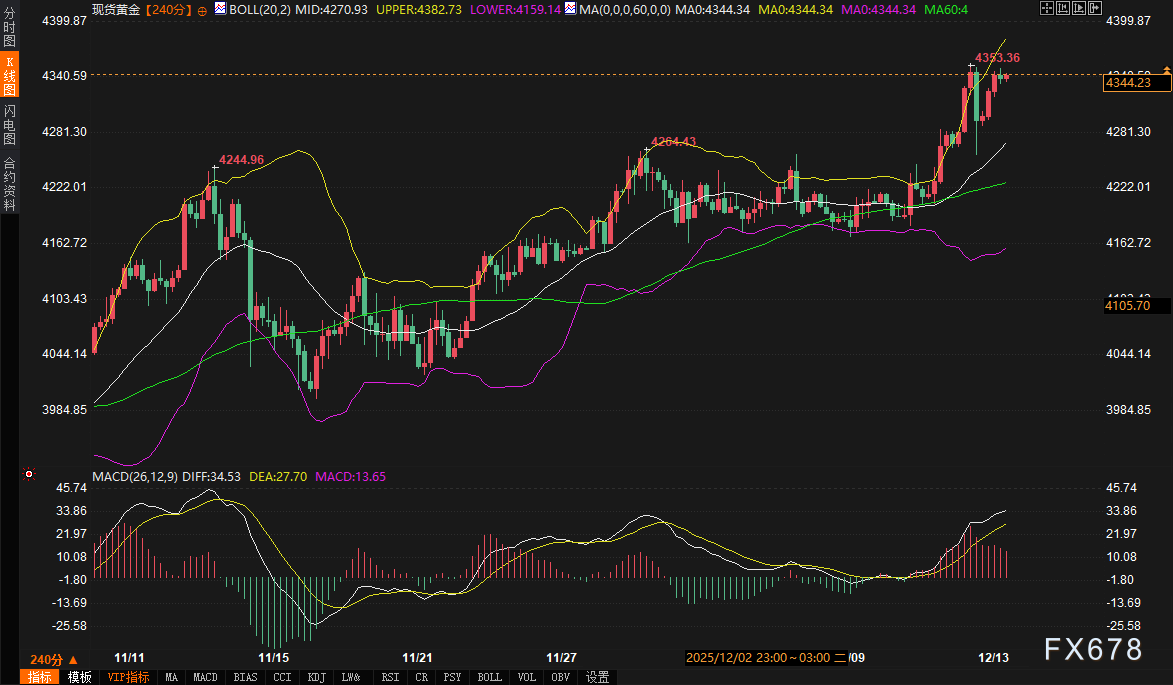Open the 设置 settings button
Viewport: 1173px width, 685px height.
click(x=597, y=677)
